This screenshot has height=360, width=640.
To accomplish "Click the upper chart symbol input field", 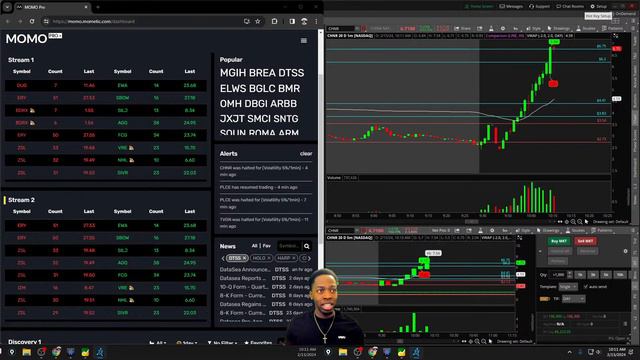I will (340, 29).
